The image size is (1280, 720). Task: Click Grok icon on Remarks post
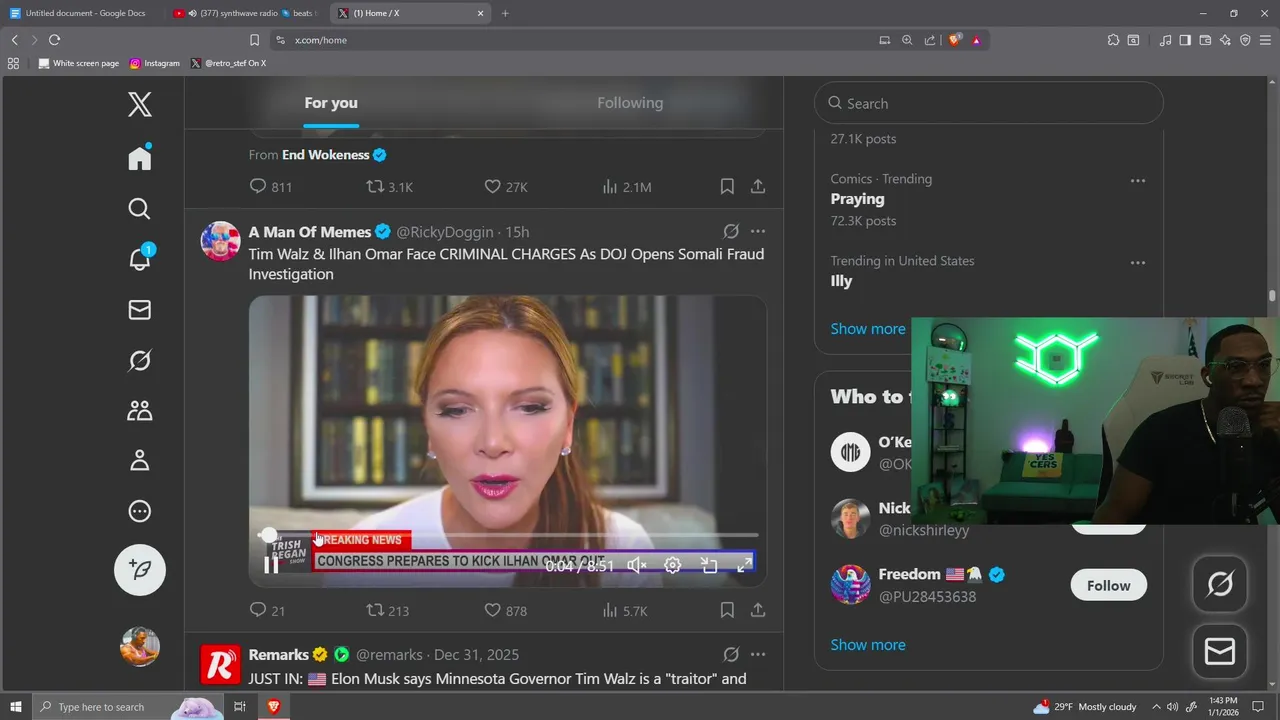tap(731, 655)
